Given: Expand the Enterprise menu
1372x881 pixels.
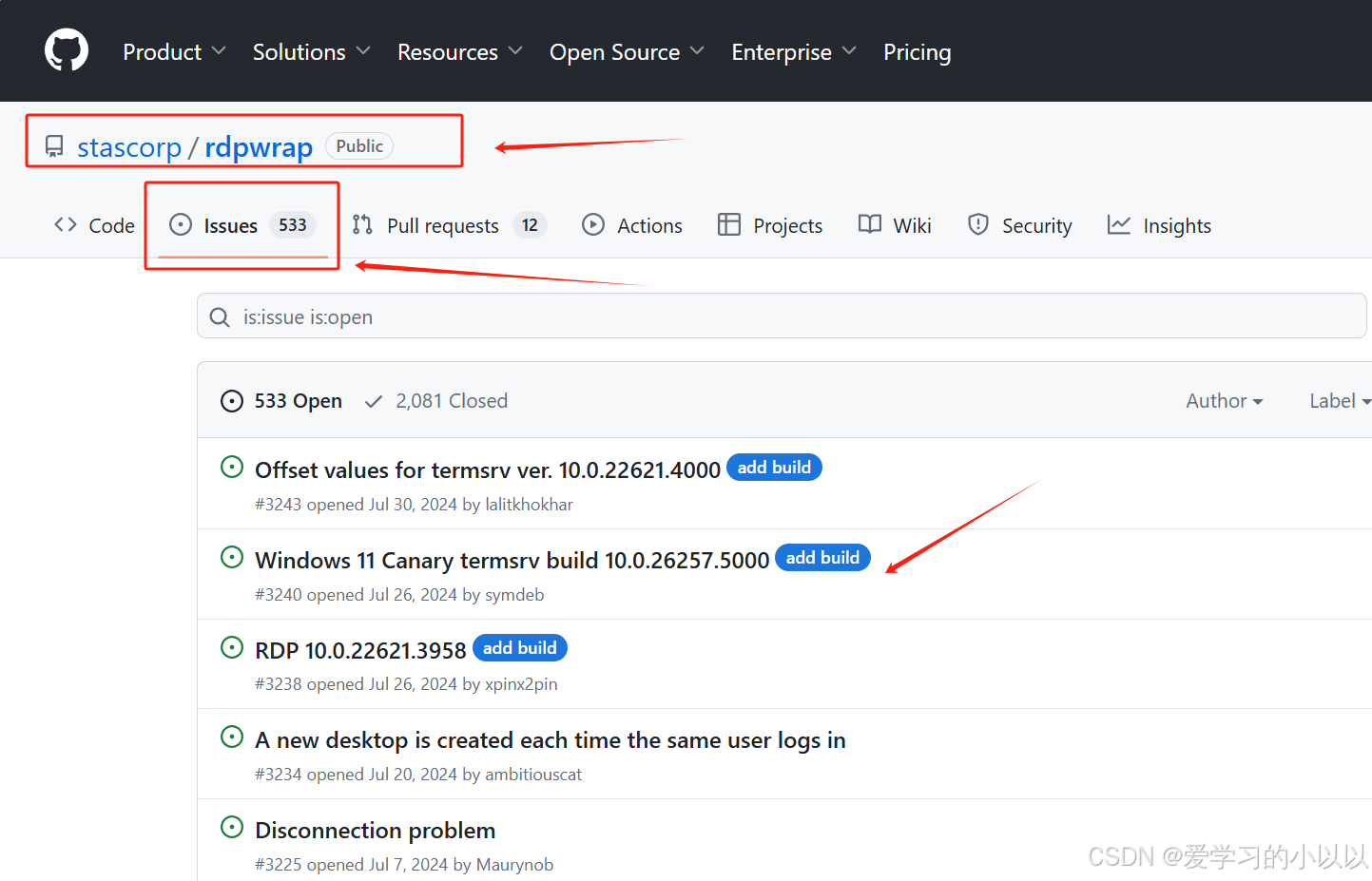Looking at the screenshot, I should (x=794, y=51).
